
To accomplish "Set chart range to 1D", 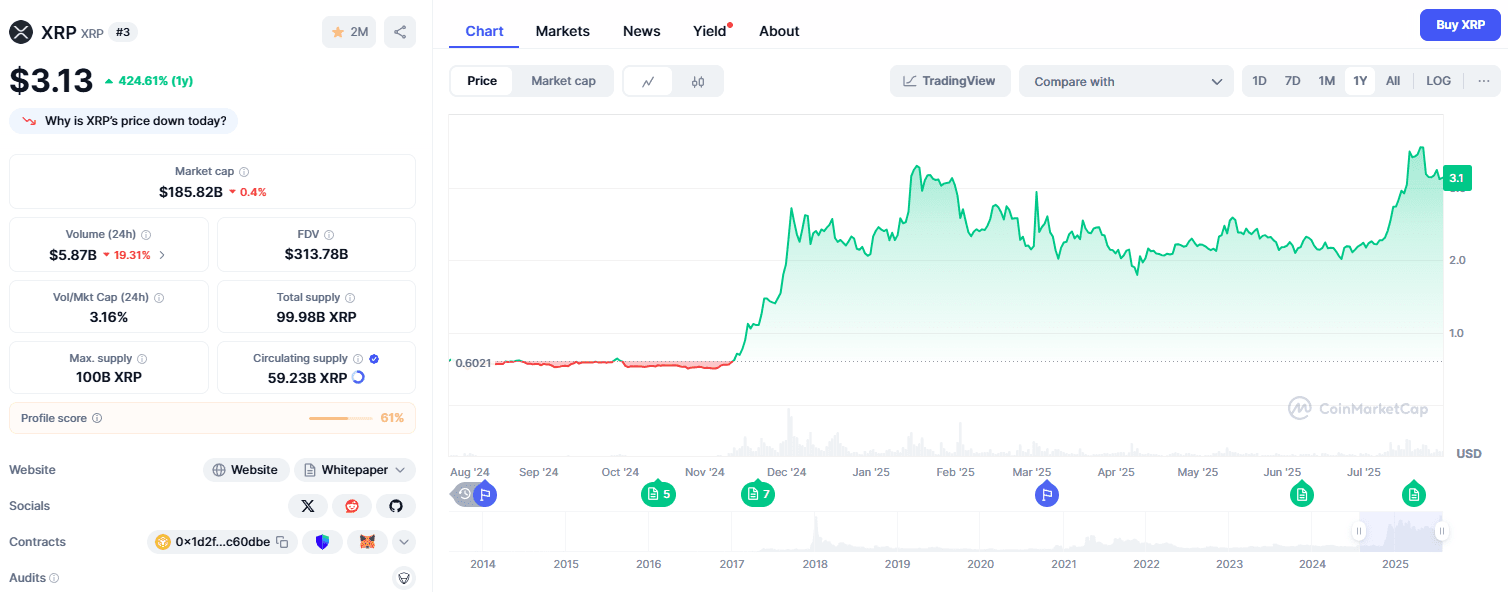I will tap(1260, 81).
